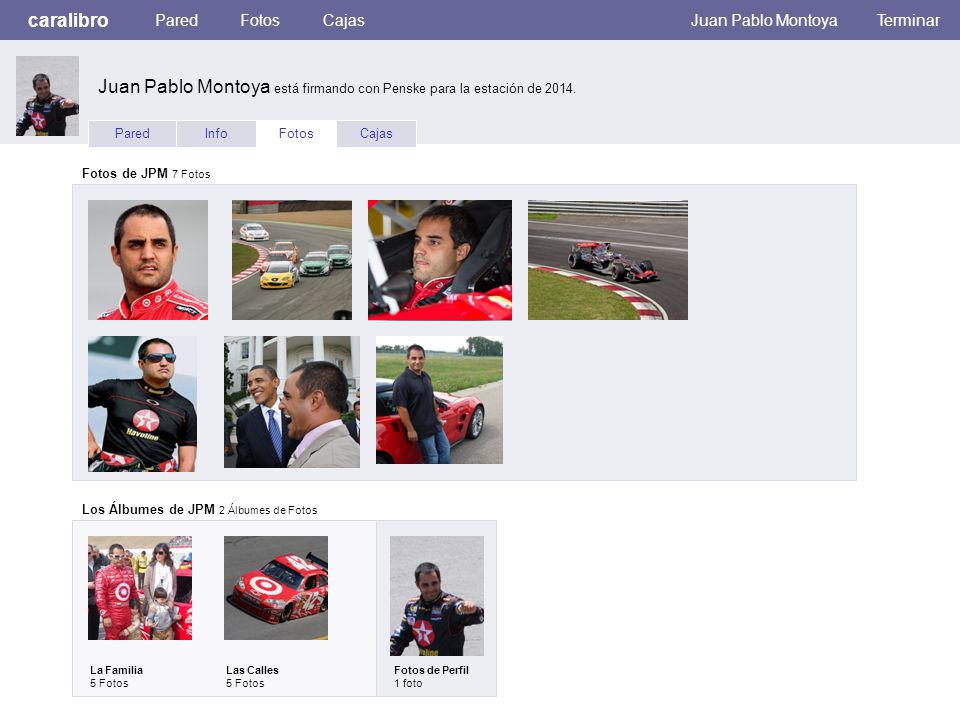
Task: Switch to the Pared profile tab
Action: 132,133
